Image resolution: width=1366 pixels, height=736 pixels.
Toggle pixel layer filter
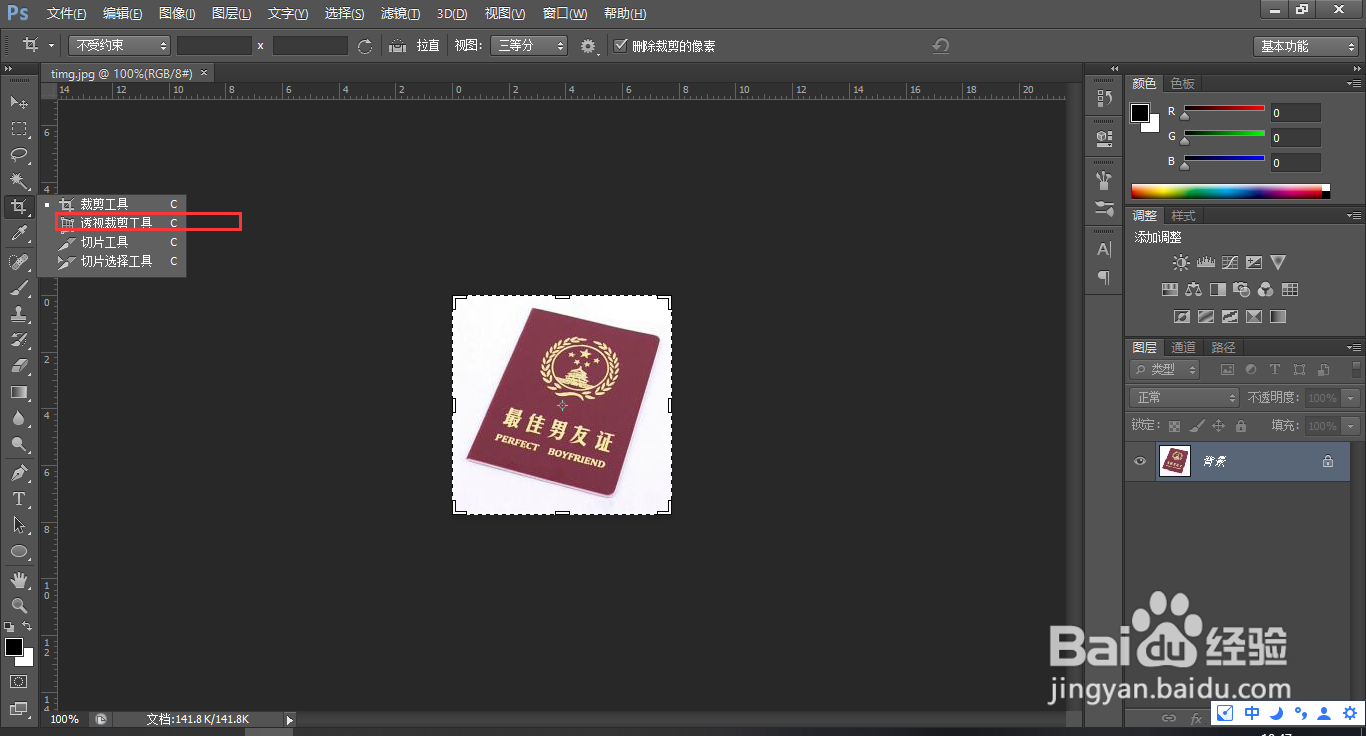pyautogui.click(x=1227, y=370)
